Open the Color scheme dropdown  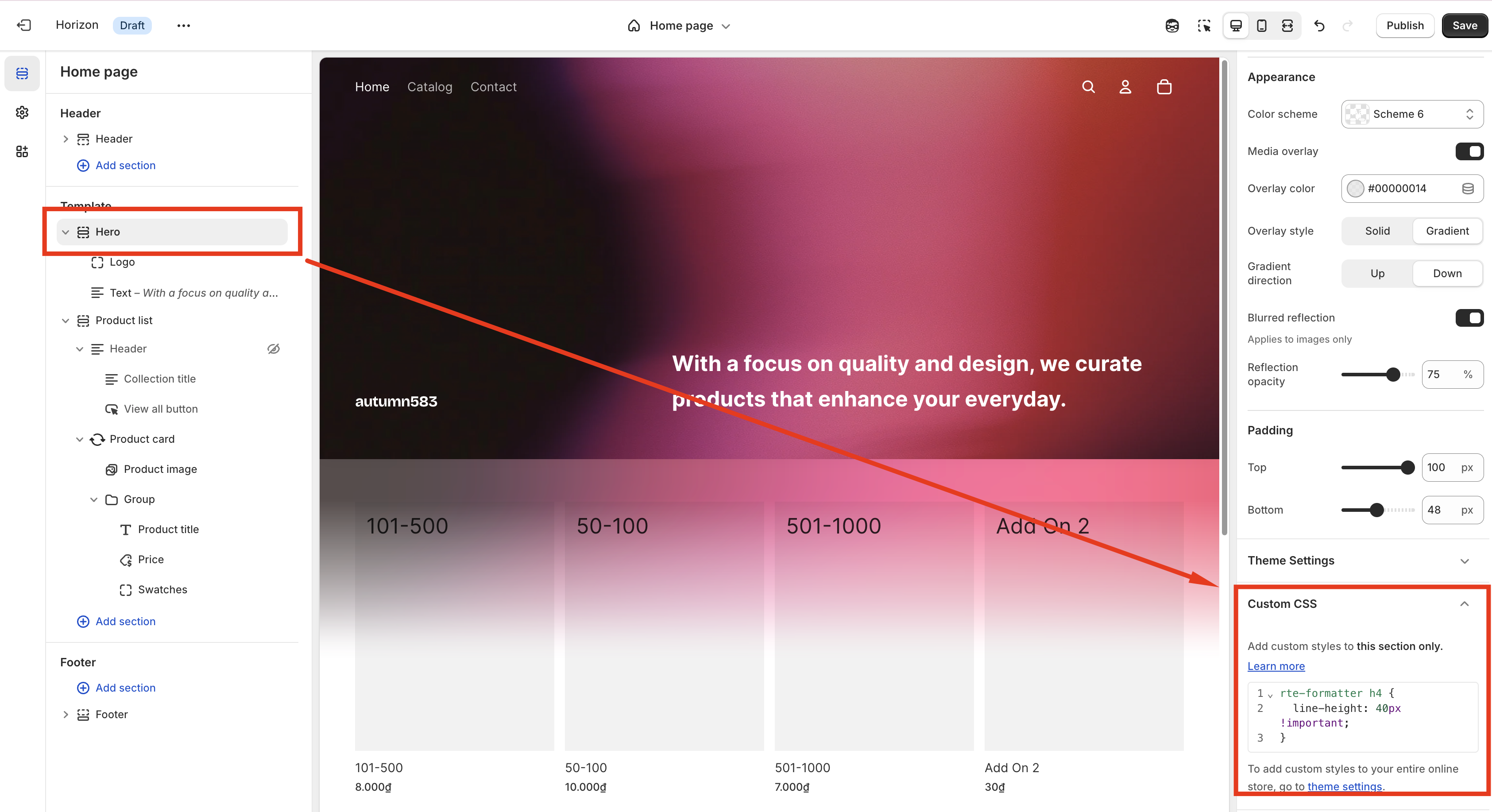[1412, 114]
